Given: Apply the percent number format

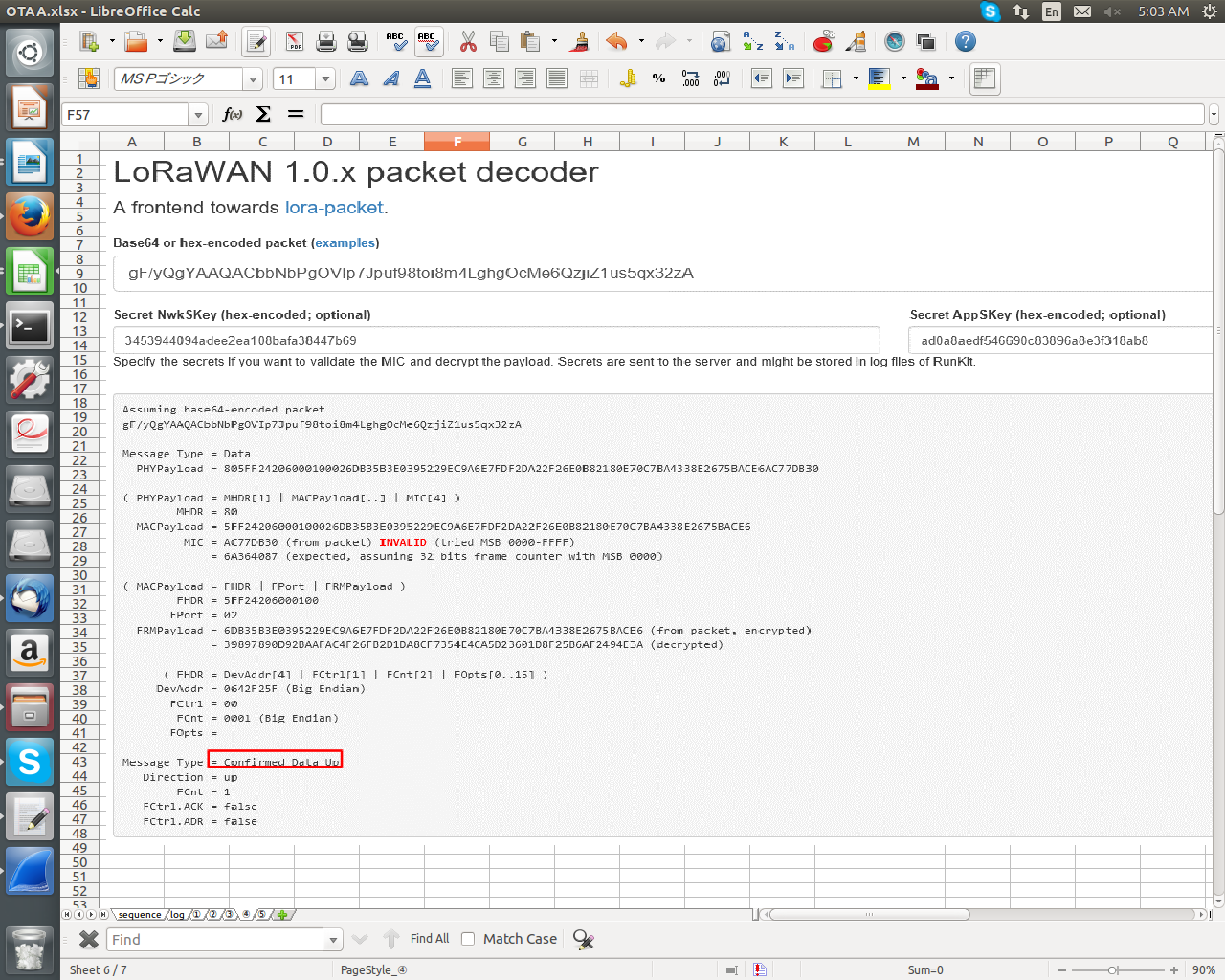Looking at the screenshot, I should 658,78.
